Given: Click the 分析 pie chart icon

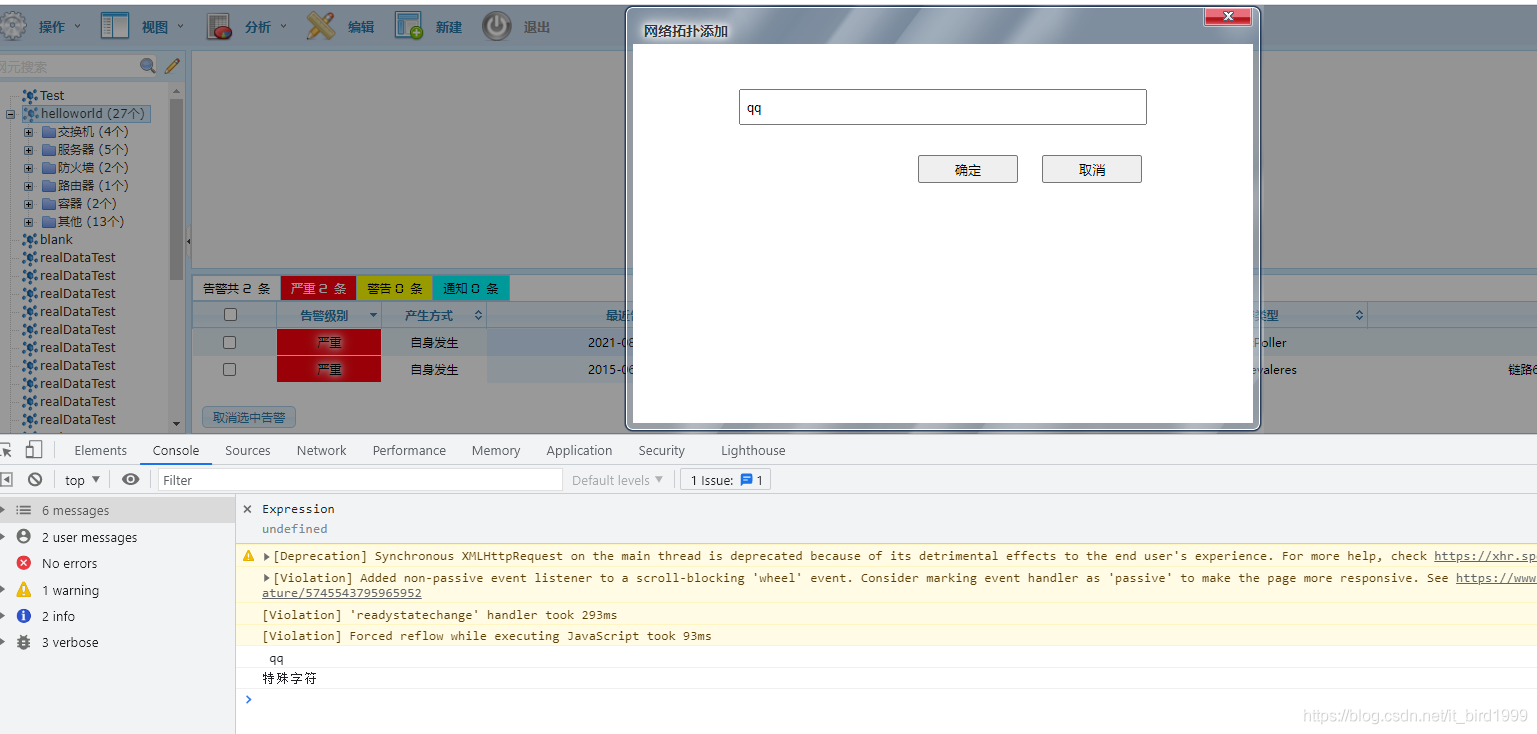Looking at the screenshot, I should [220, 25].
